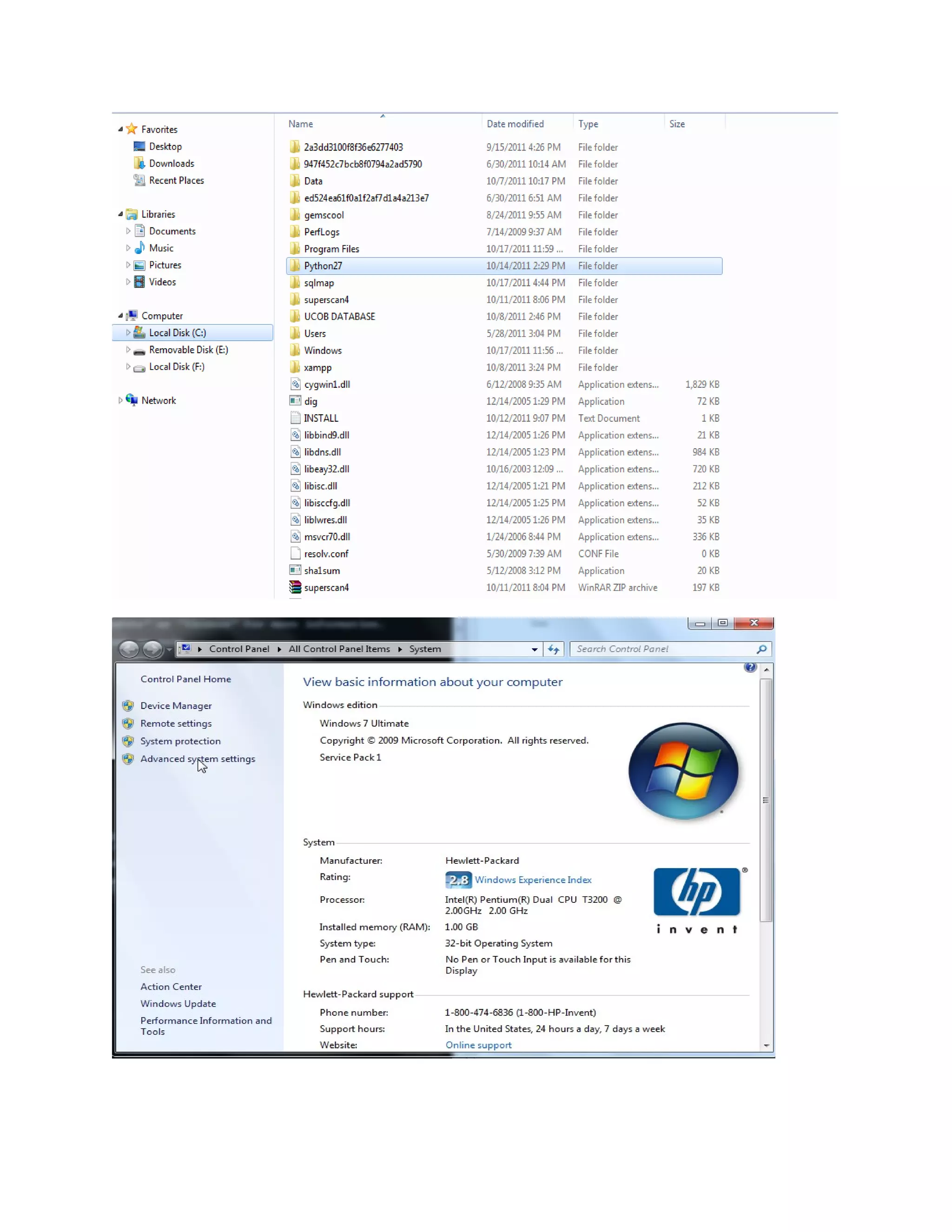Open the Online support link

[x=478, y=1045]
